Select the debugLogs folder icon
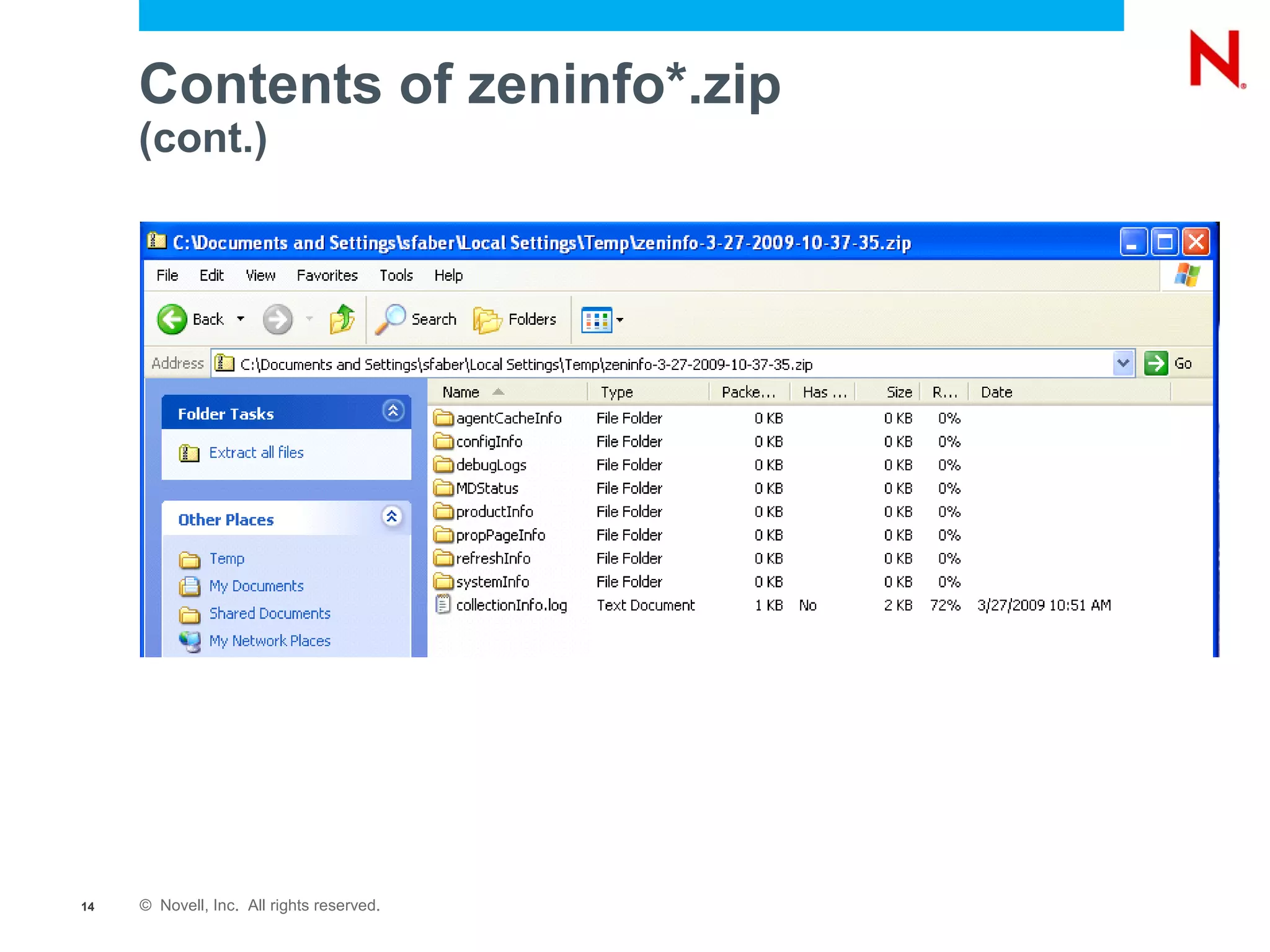This screenshot has height=952, width=1270. [443, 465]
